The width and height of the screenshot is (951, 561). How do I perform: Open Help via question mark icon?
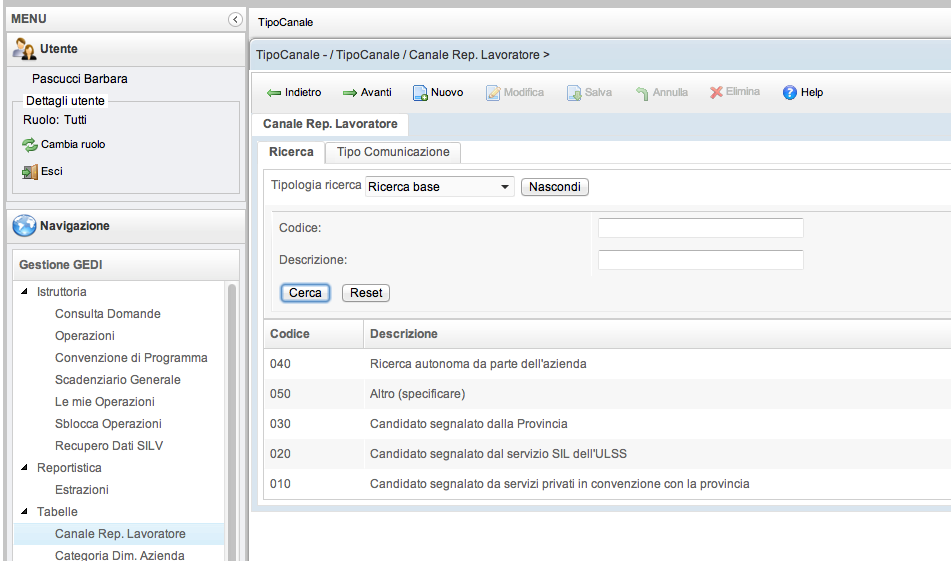789,93
